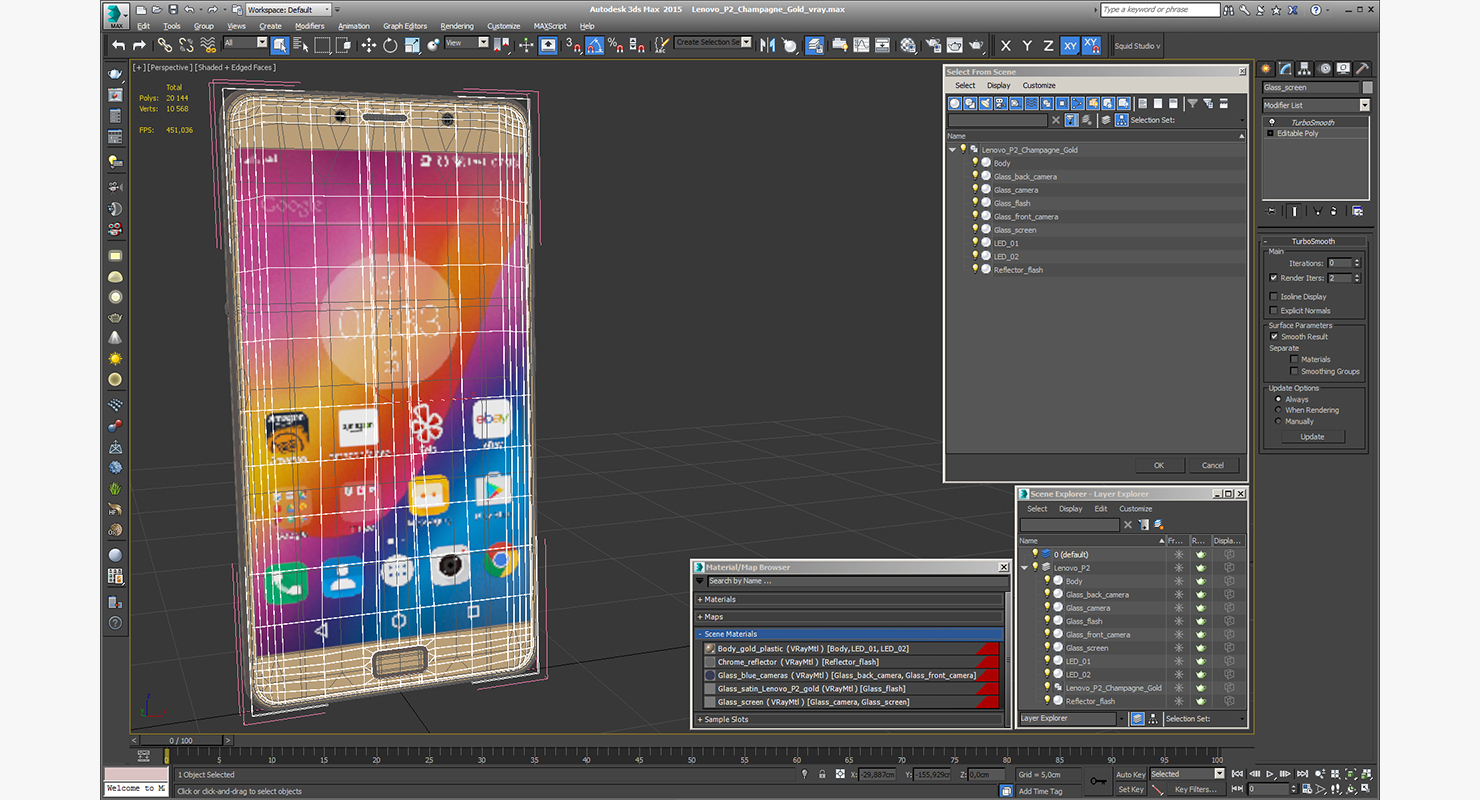Viewport: 1480px width, 800px height.
Task: Toggle the Angle Snap icon
Action: click(594, 45)
